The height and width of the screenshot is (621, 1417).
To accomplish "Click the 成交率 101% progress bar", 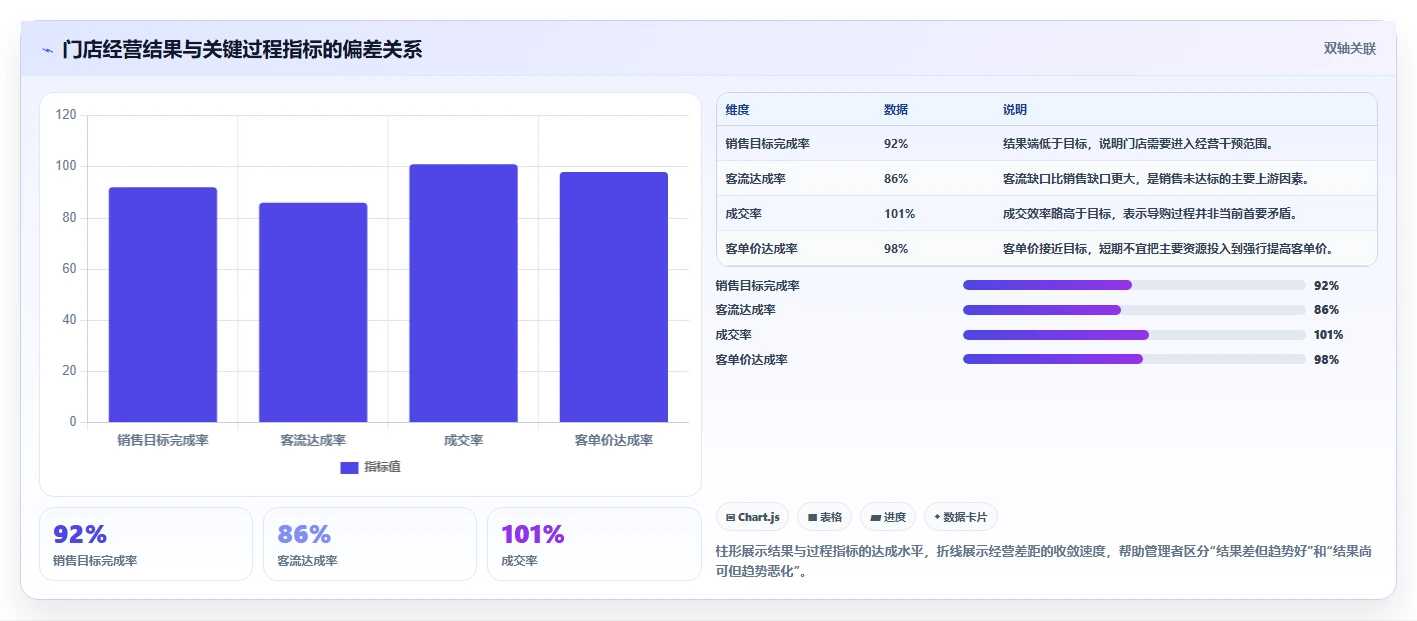I will click(x=1134, y=335).
